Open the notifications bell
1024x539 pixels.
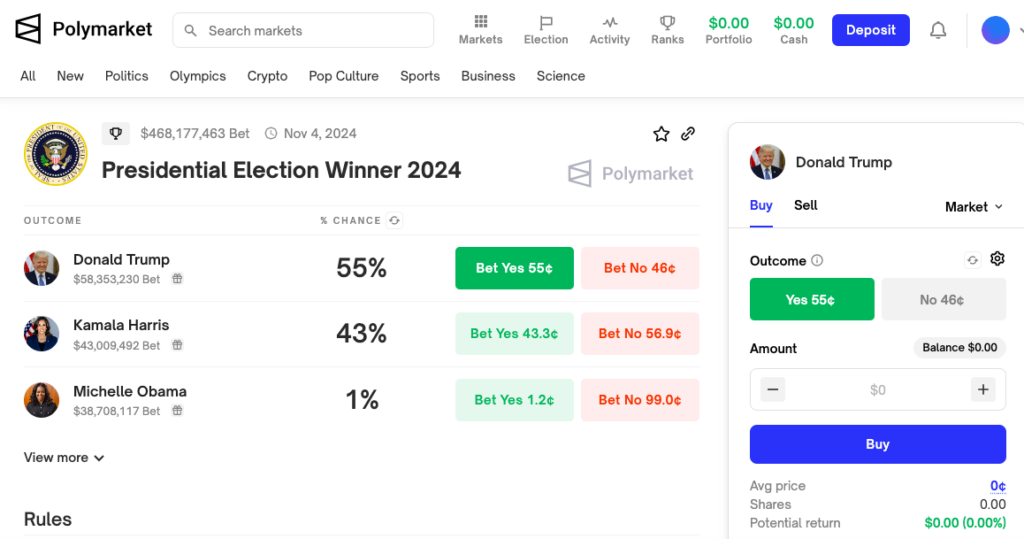pyautogui.click(x=938, y=31)
